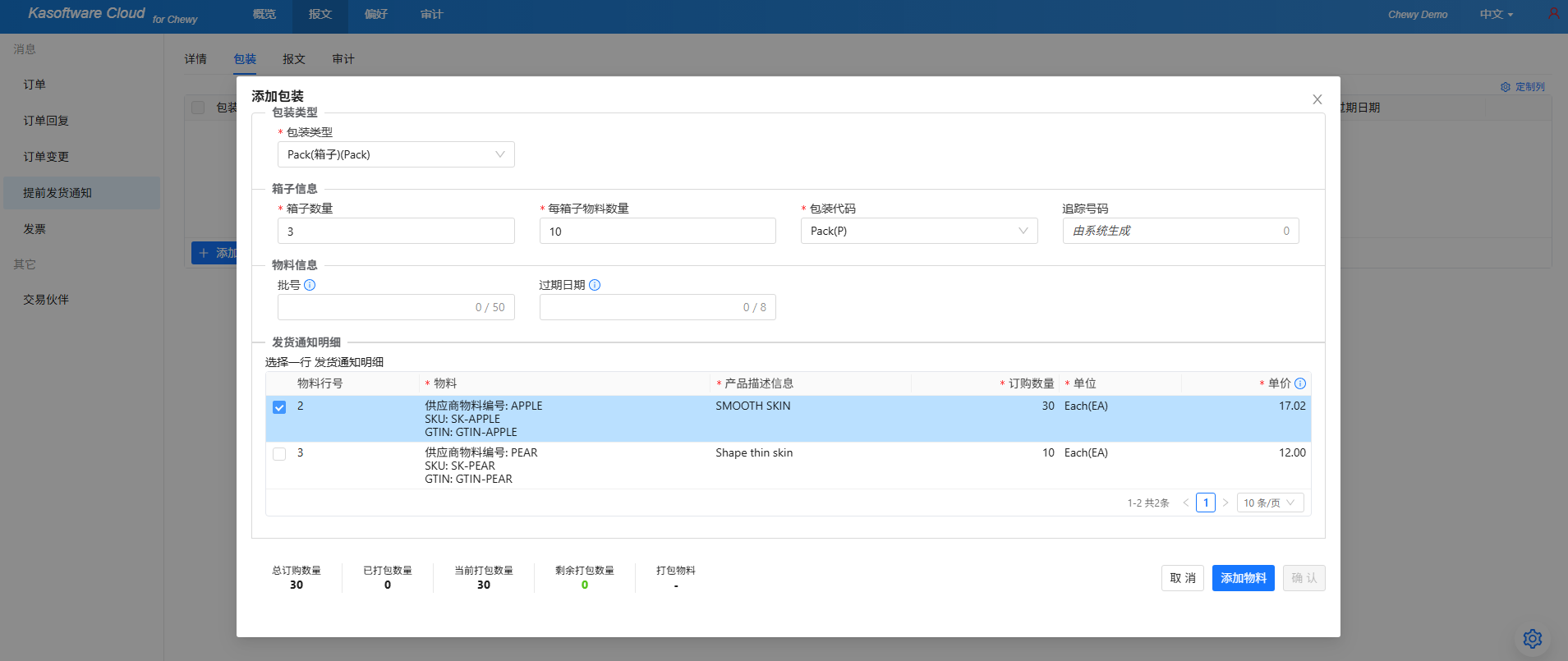The image size is (1568, 661).
Task: Click the unit price info icon
Action: tap(1300, 383)
